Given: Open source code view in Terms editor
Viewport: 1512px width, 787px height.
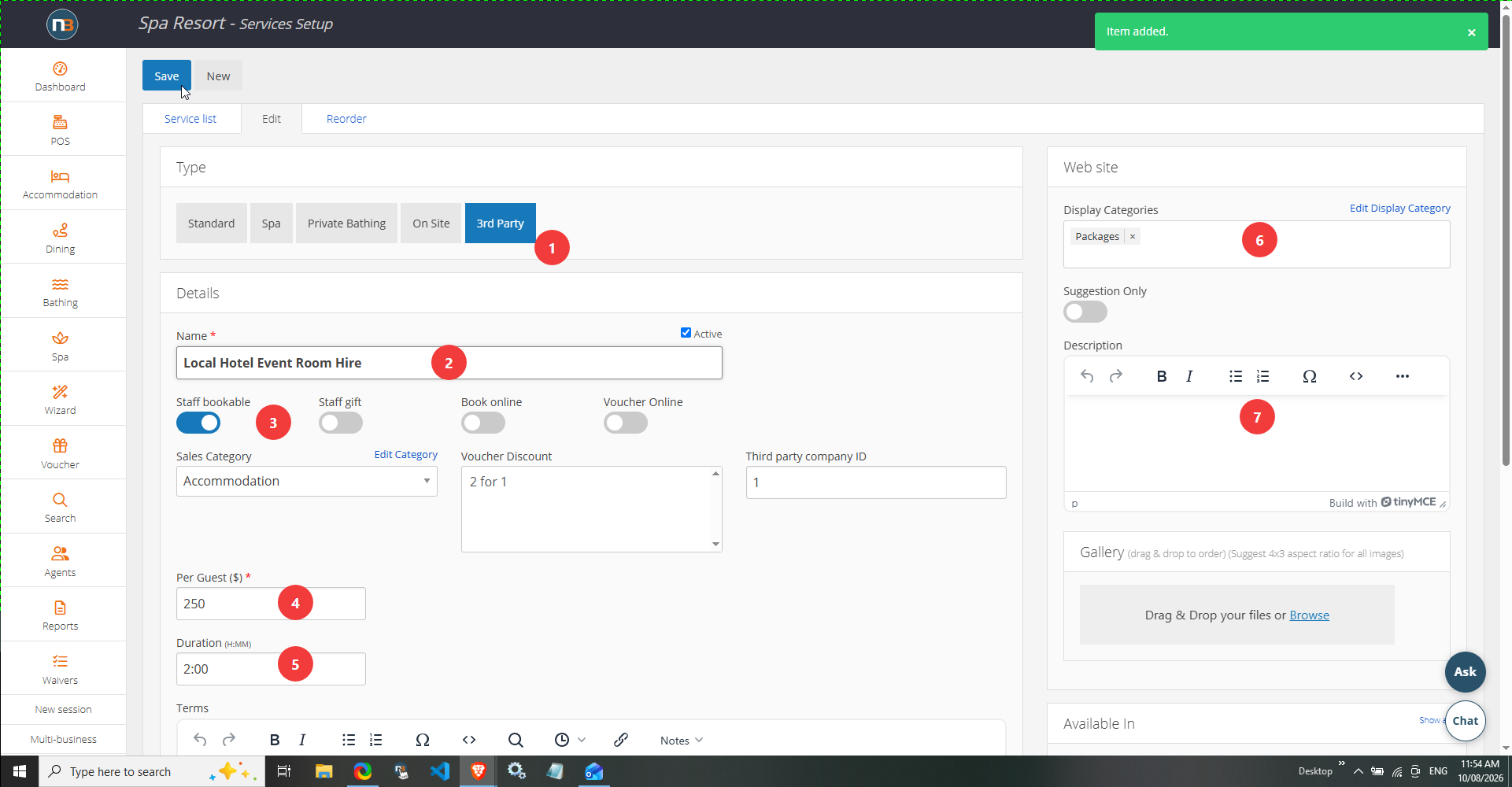Looking at the screenshot, I should click(x=469, y=740).
